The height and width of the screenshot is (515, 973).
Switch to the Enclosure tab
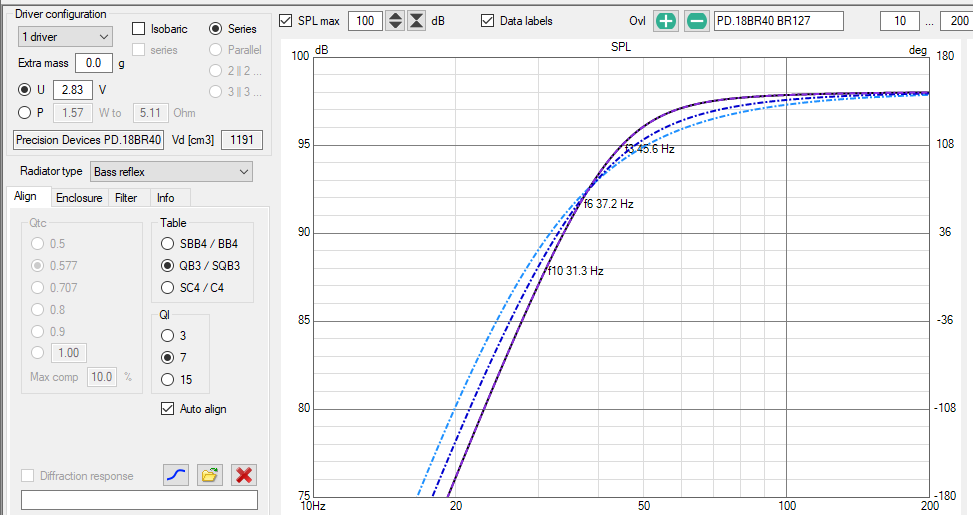[79, 198]
